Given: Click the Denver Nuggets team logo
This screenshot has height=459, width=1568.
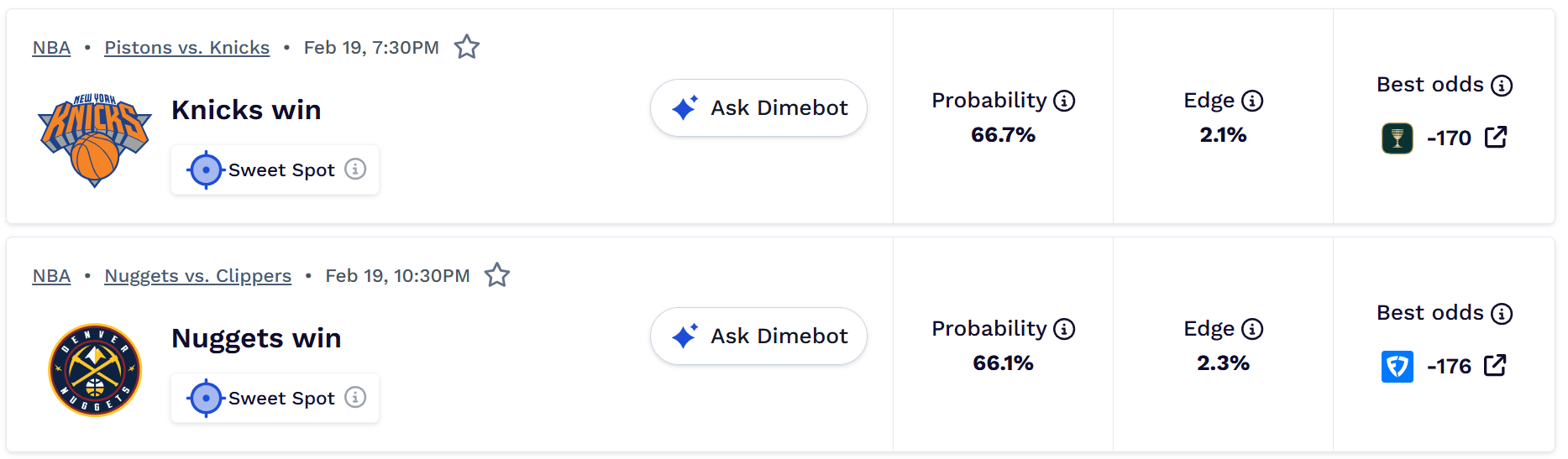Looking at the screenshot, I should (95, 370).
